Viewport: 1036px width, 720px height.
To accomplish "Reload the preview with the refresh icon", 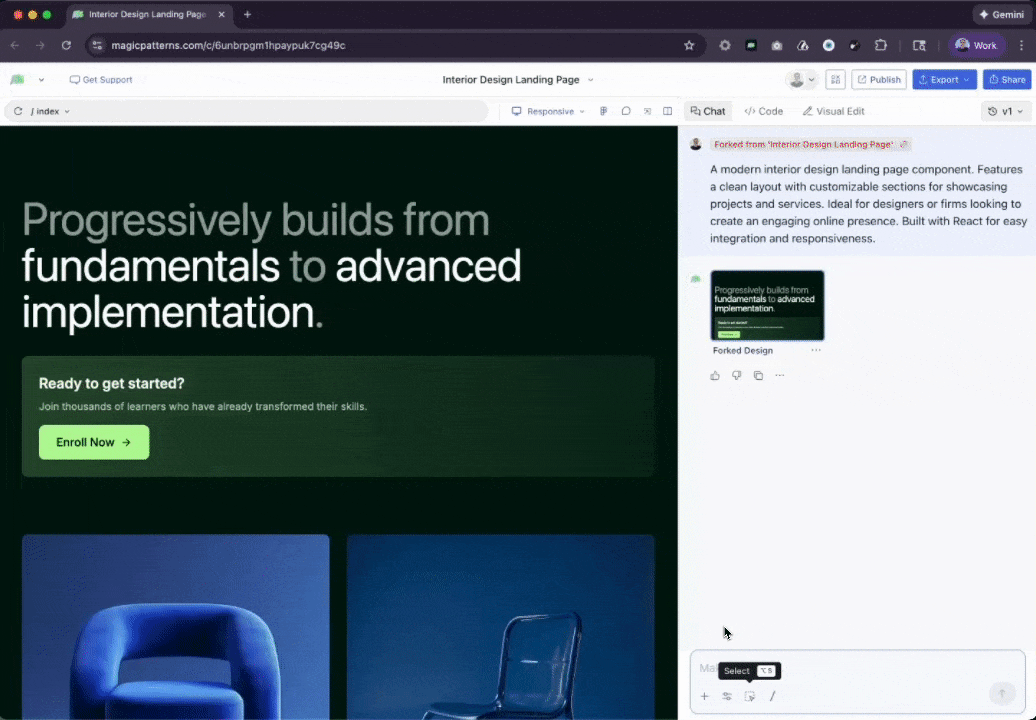I will click(18, 111).
